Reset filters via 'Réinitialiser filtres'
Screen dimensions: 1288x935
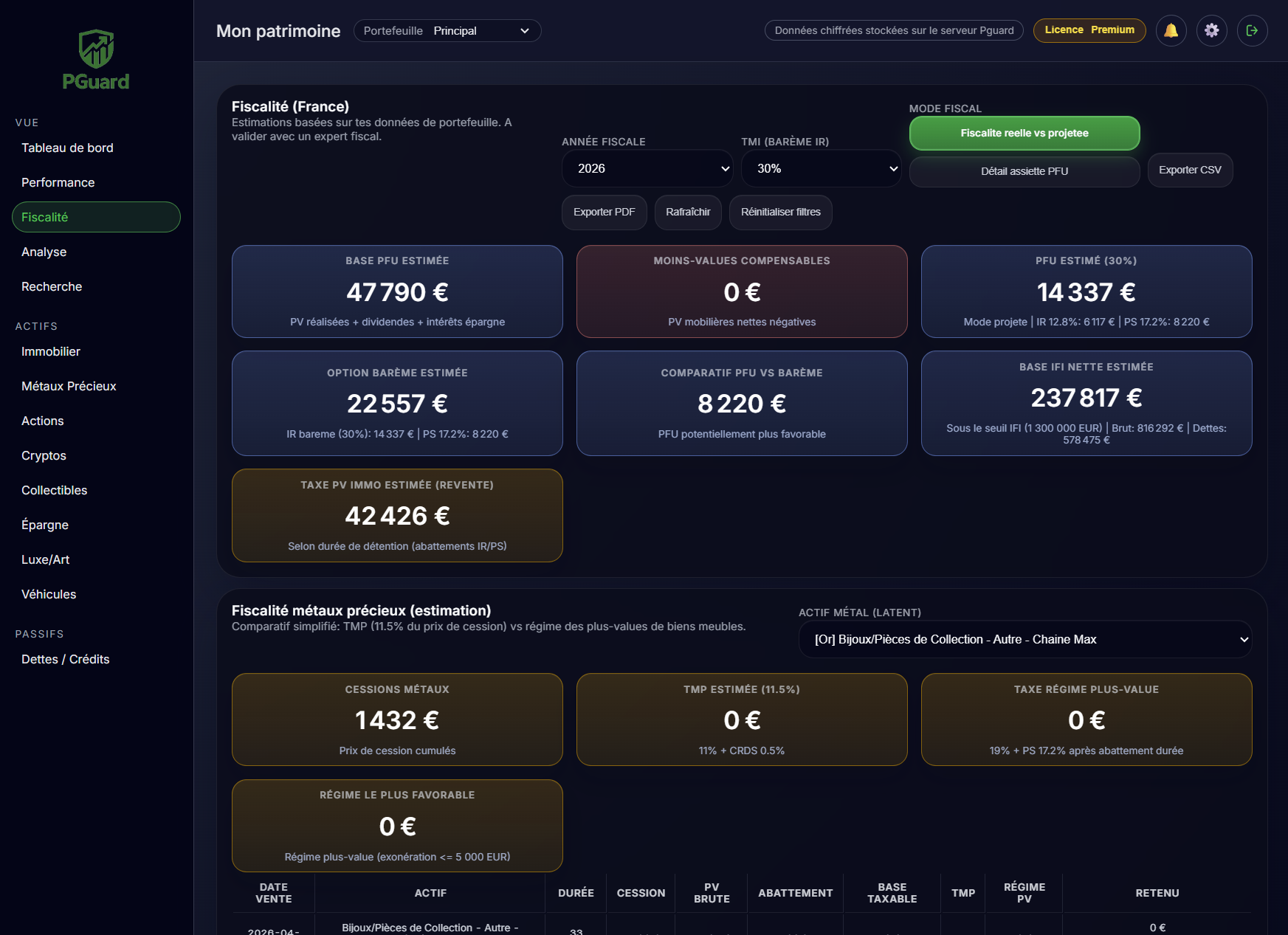(780, 212)
